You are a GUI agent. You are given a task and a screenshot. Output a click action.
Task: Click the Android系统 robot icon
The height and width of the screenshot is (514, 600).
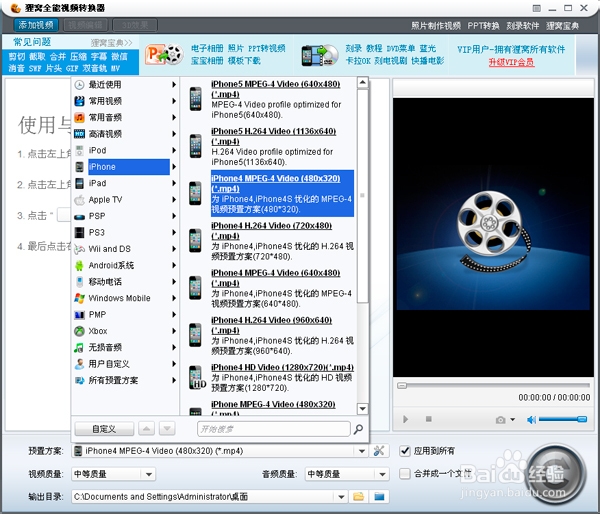pyautogui.click(x=79, y=265)
